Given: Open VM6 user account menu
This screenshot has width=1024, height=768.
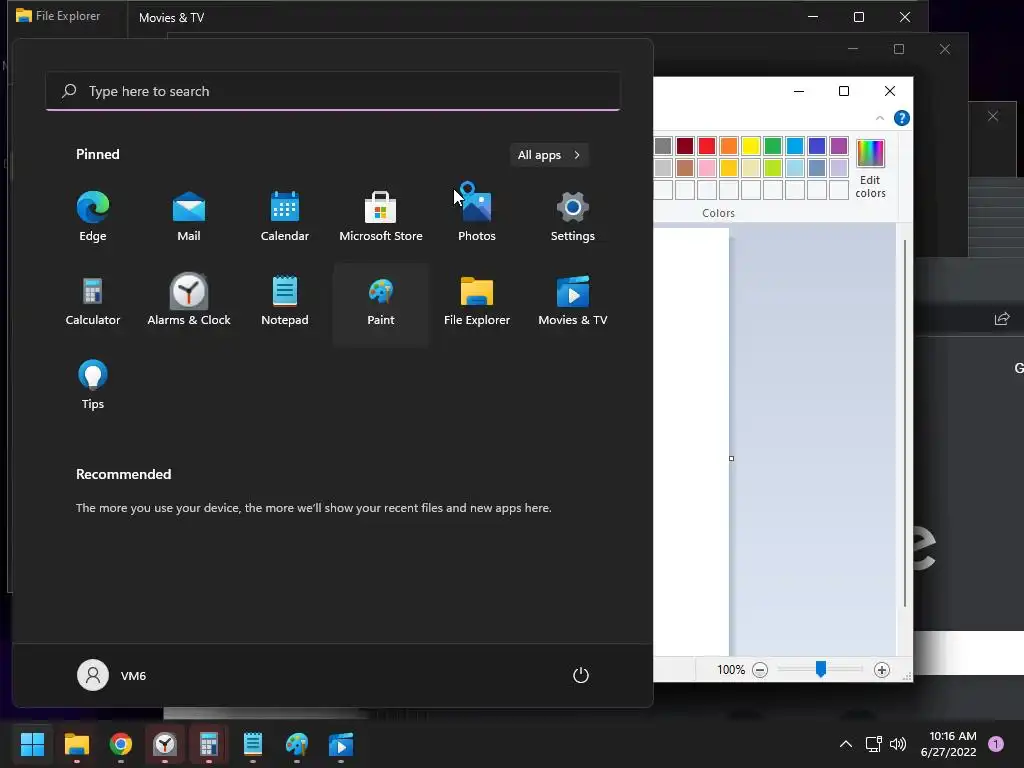Looking at the screenshot, I should pos(112,675).
